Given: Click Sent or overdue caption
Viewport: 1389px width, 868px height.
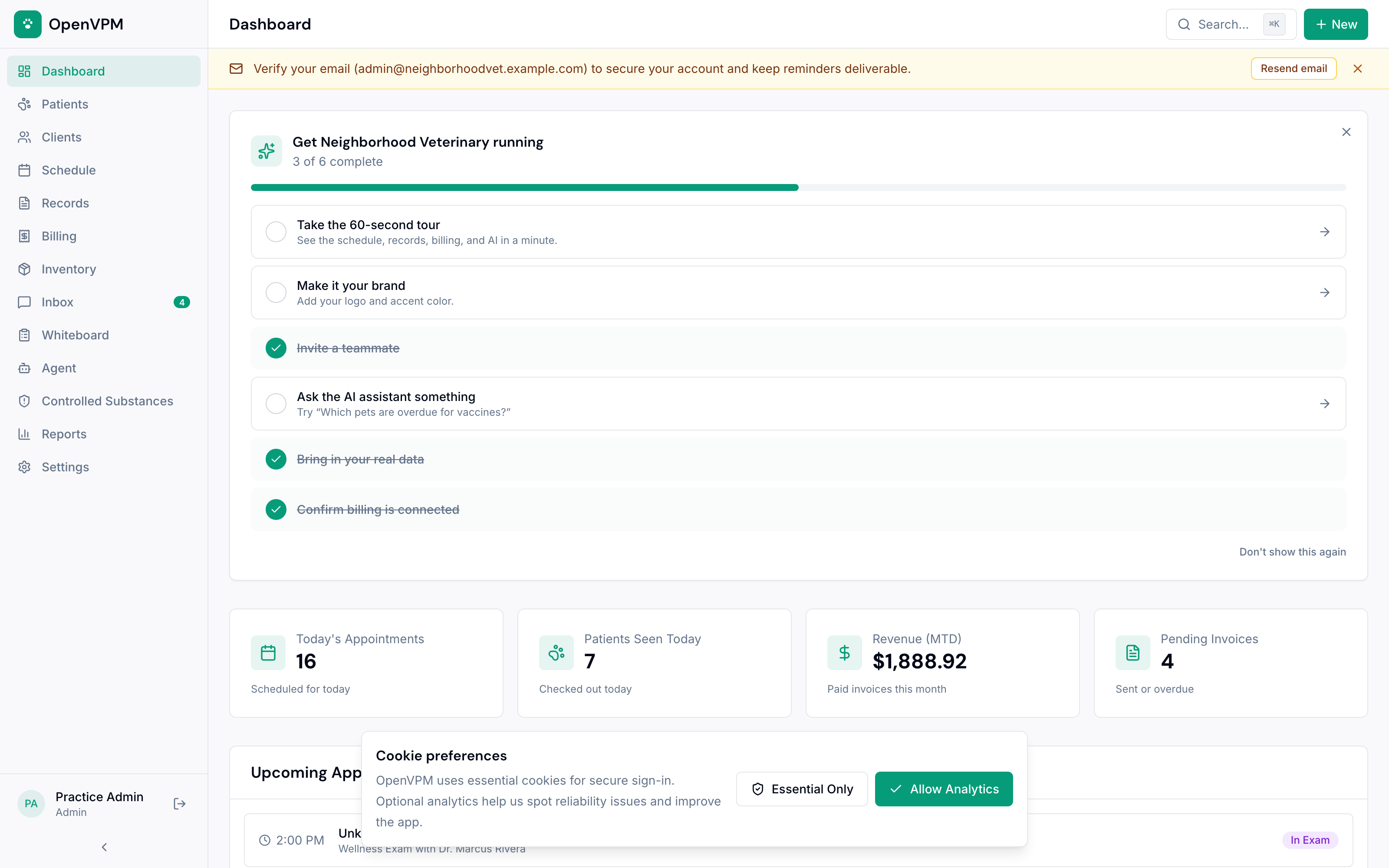Looking at the screenshot, I should (x=1154, y=689).
